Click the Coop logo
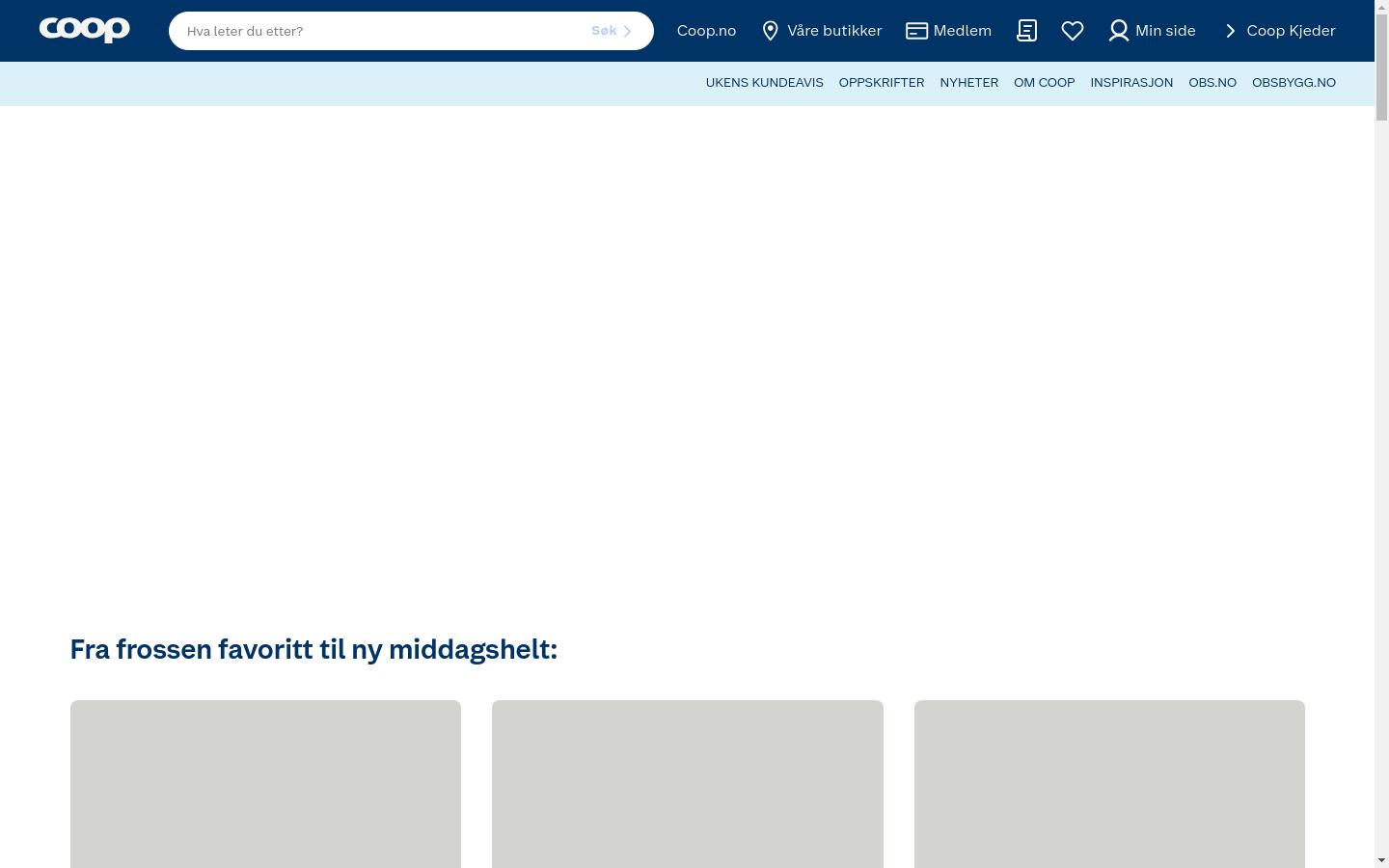Viewport: 1389px width, 868px height. tap(84, 30)
